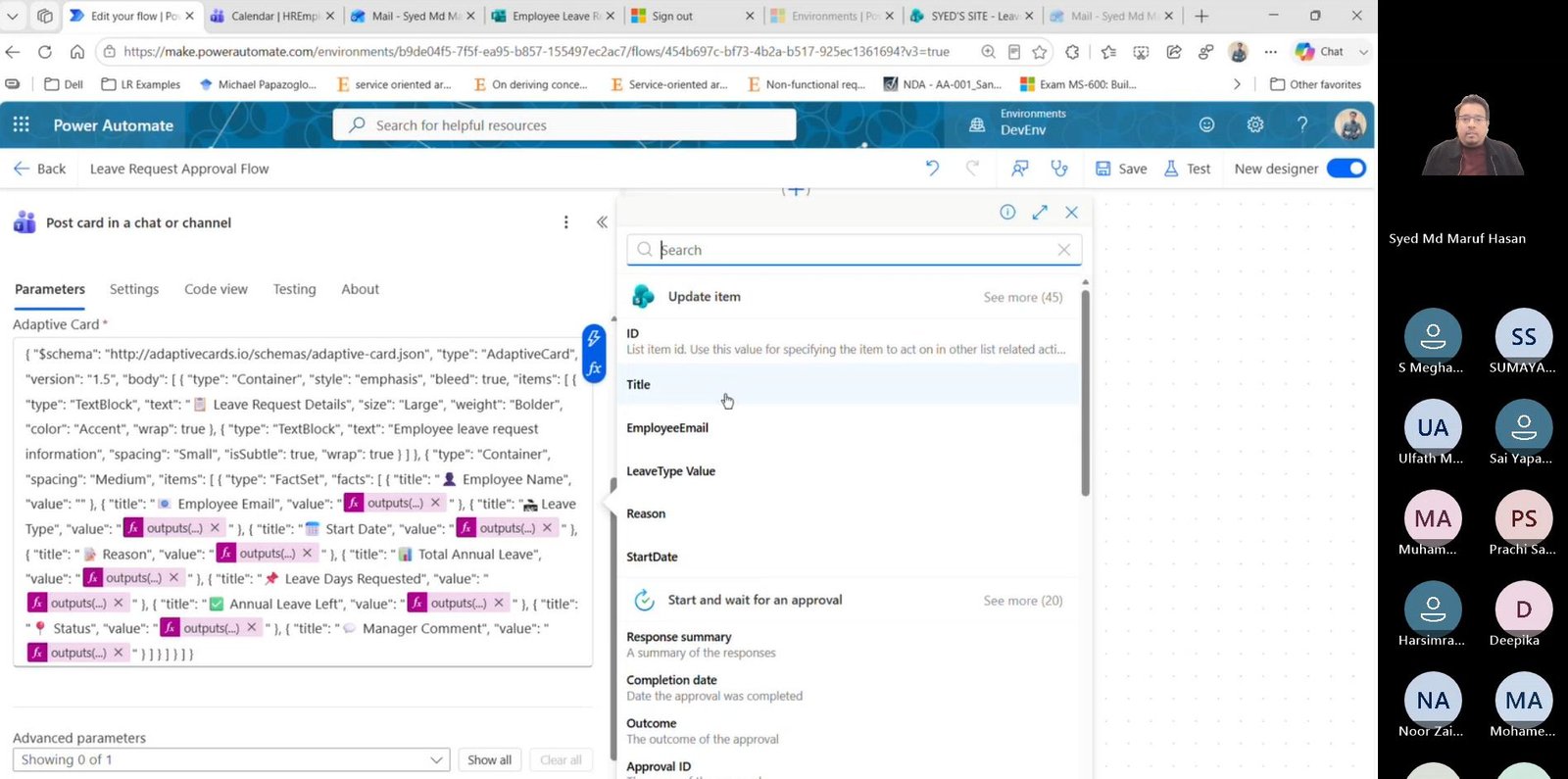Open the Environments picker icon
This screenshot has height=779, width=1568.
[977, 124]
